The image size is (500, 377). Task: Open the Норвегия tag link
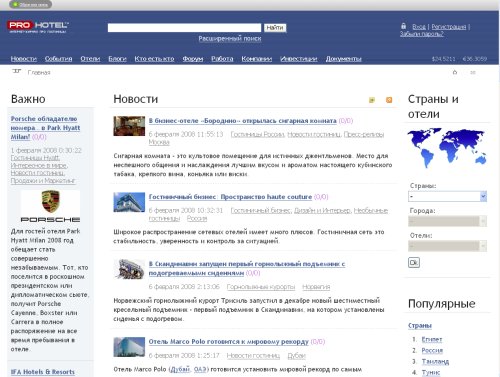[316, 287]
